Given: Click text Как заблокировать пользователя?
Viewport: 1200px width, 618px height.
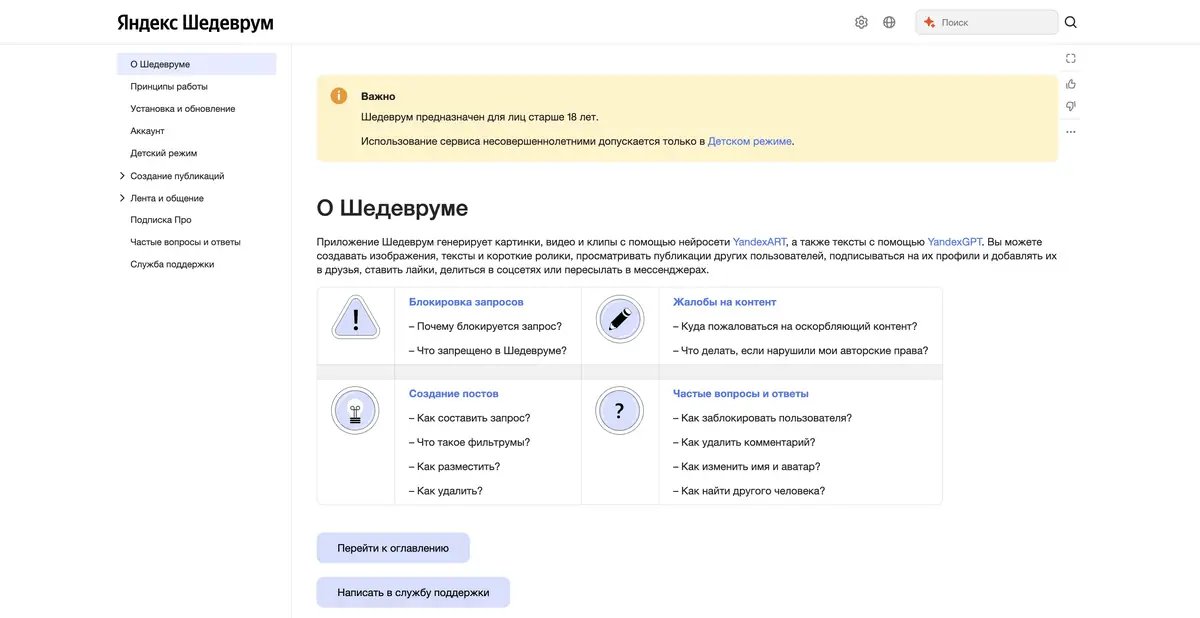Looking at the screenshot, I should pos(766,418).
